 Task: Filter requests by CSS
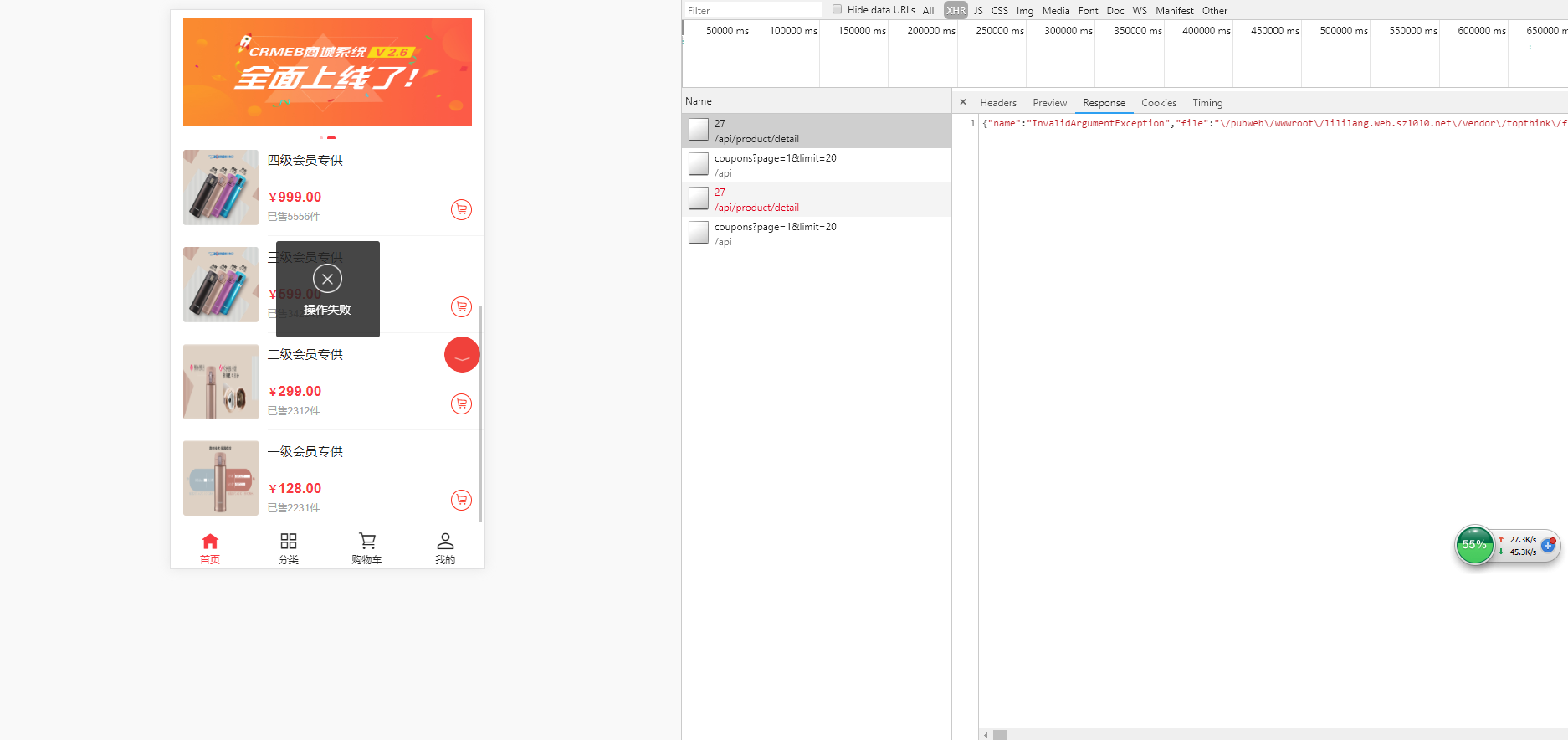[1000, 11]
